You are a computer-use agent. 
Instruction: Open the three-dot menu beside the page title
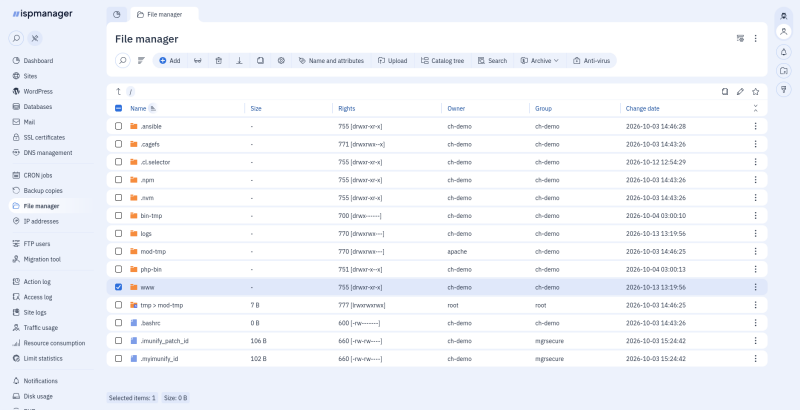(756, 38)
